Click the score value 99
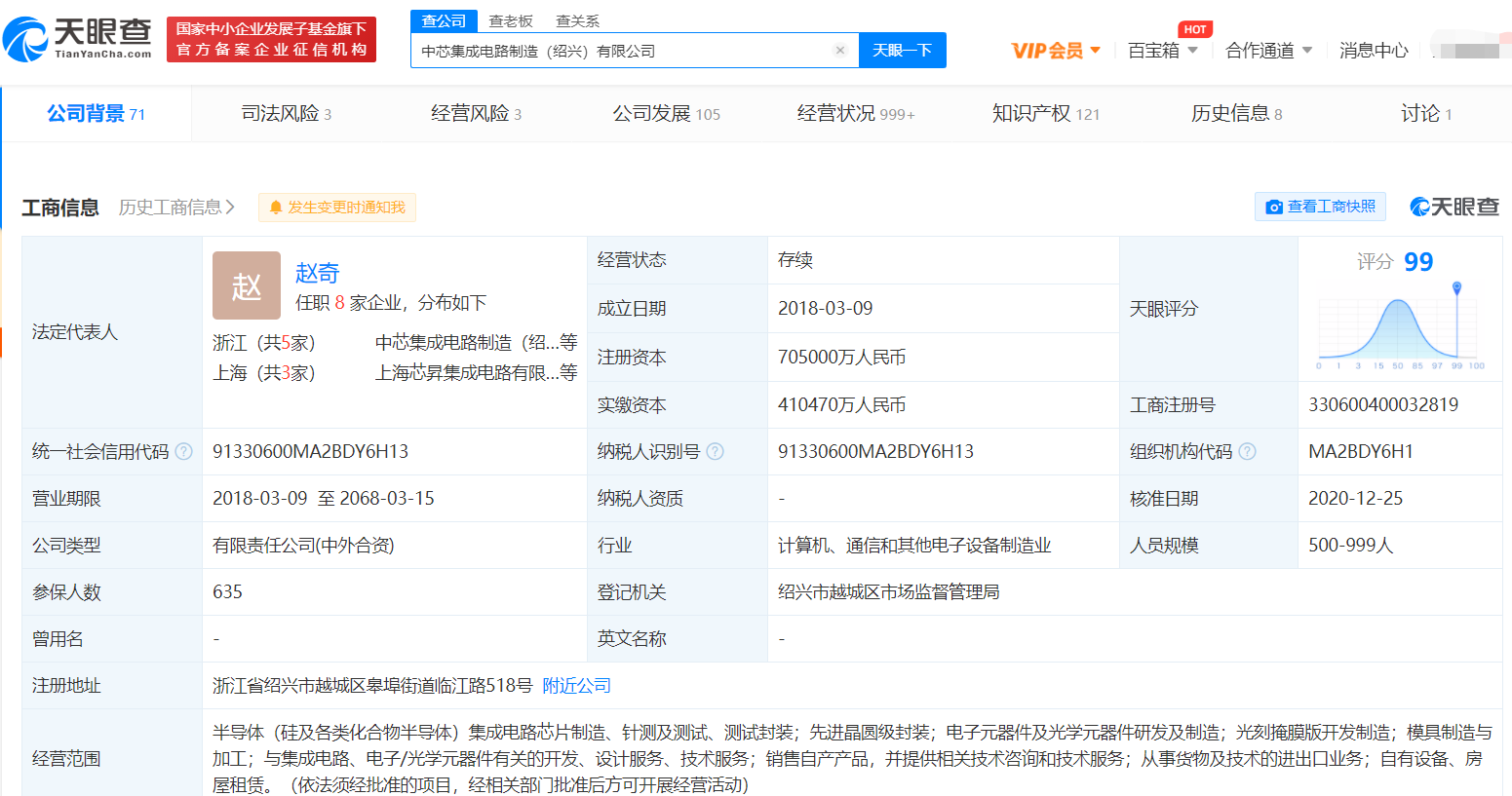Screen dimensions: 1512x796 tap(1418, 262)
